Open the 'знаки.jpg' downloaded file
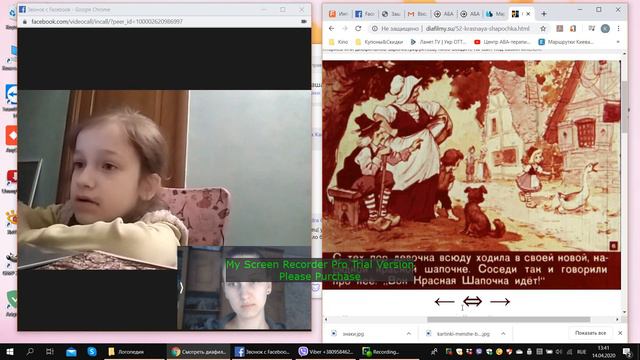Image resolution: width=640 pixels, height=360 pixels. [353, 333]
